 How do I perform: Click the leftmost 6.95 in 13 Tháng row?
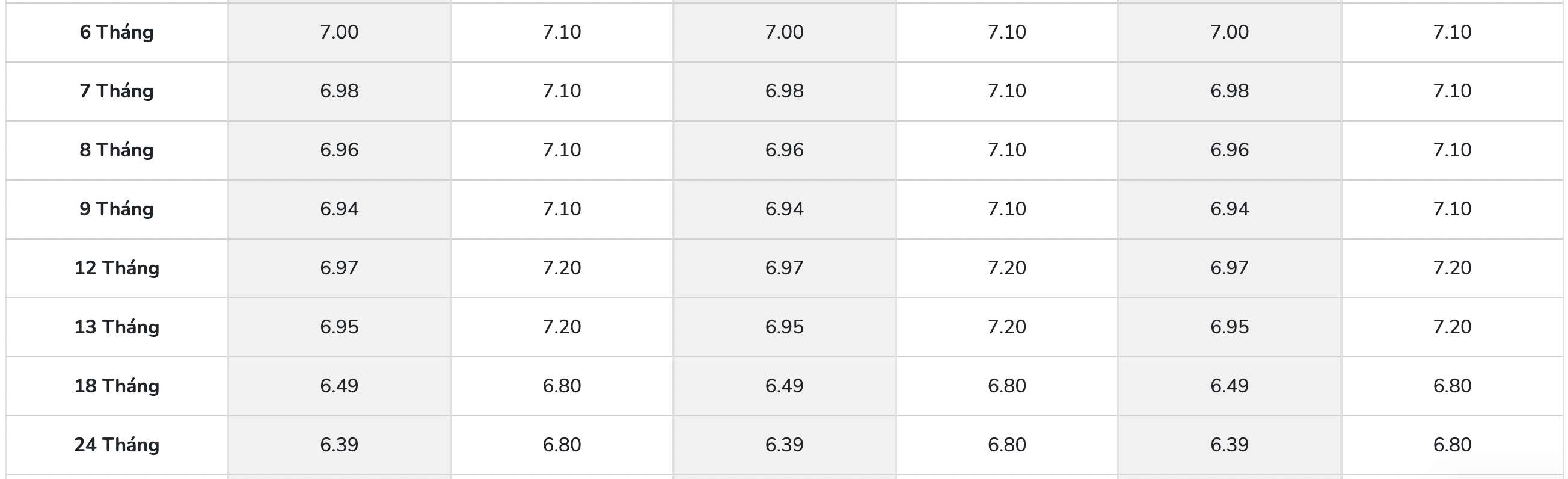tap(339, 327)
